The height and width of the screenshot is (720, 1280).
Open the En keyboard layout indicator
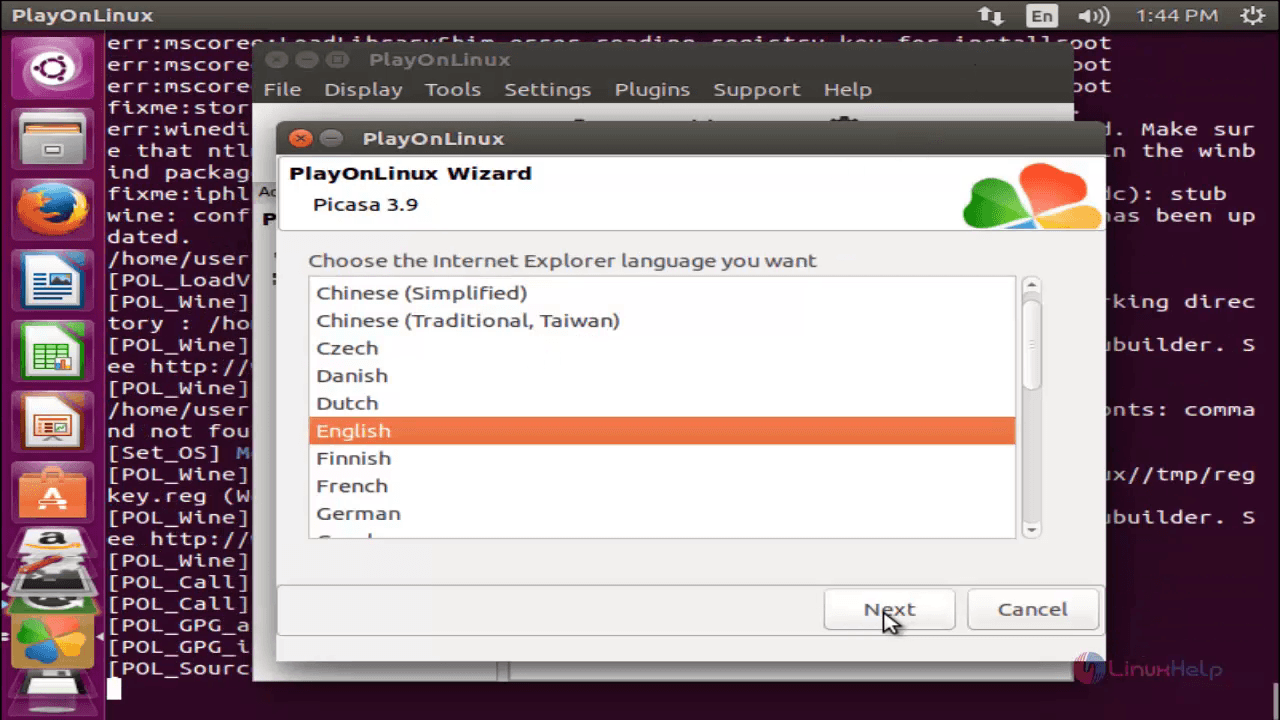1042,15
